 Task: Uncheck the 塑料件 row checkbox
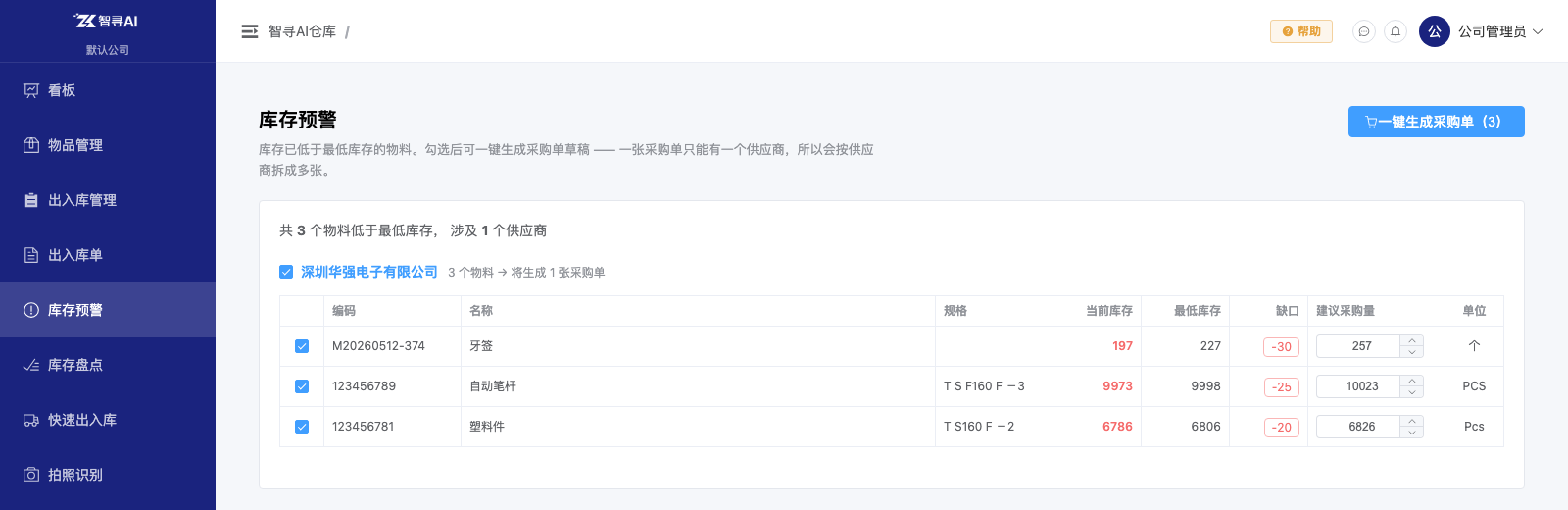pyautogui.click(x=302, y=427)
